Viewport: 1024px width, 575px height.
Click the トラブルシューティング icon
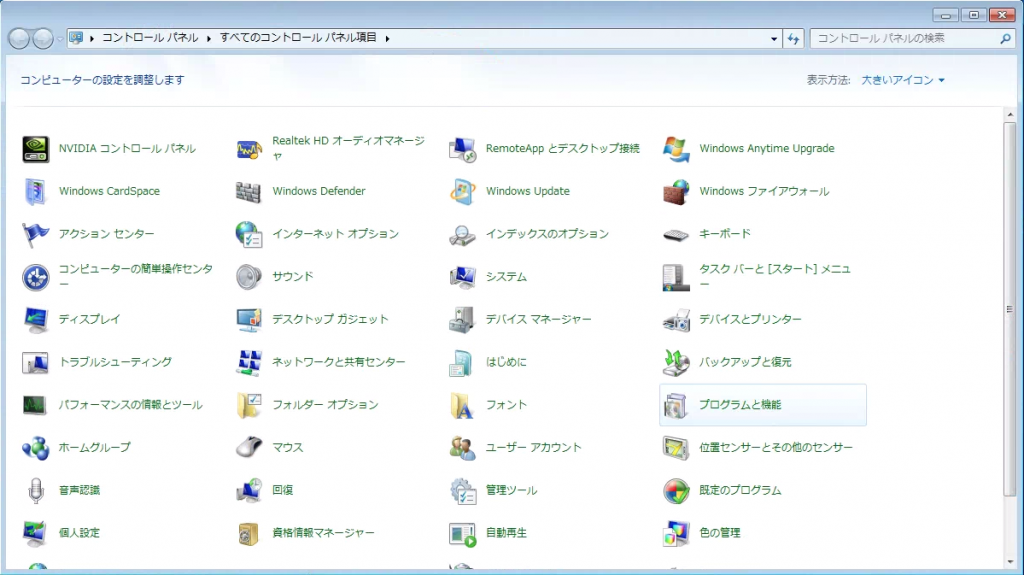pos(35,362)
